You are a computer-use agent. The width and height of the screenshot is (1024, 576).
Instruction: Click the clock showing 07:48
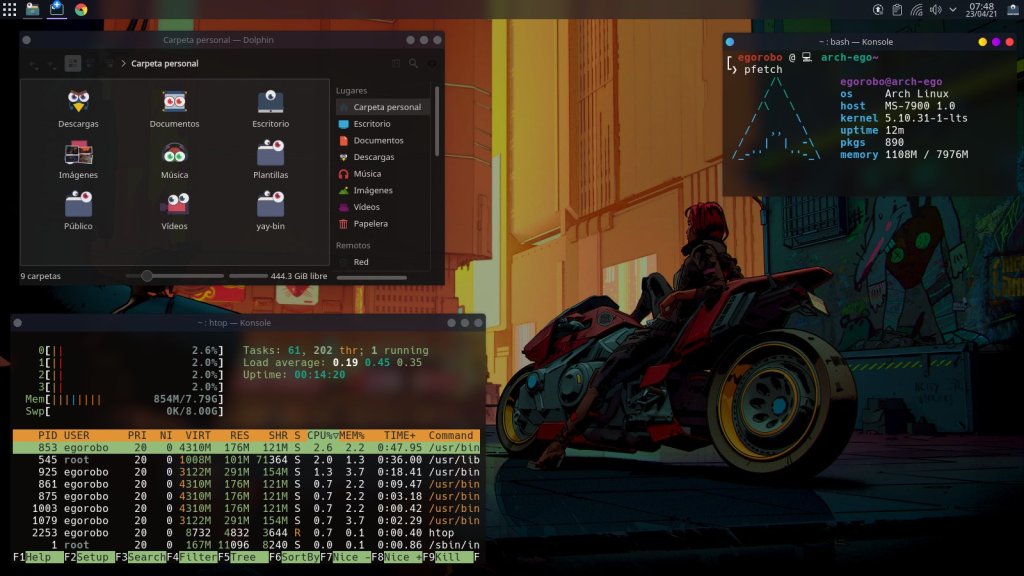[981, 6]
